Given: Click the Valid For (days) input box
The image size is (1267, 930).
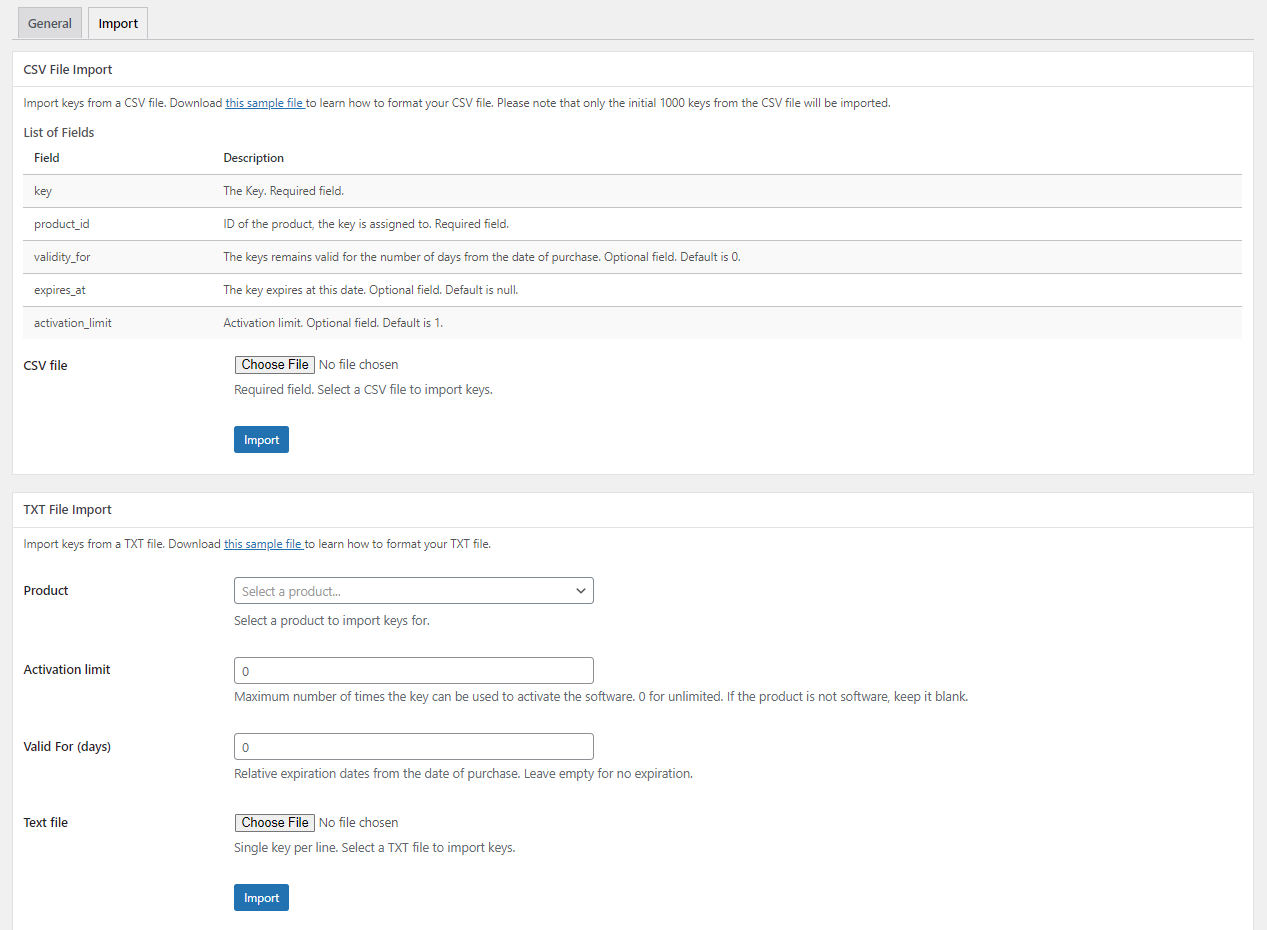Looking at the screenshot, I should [x=413, y=747].
